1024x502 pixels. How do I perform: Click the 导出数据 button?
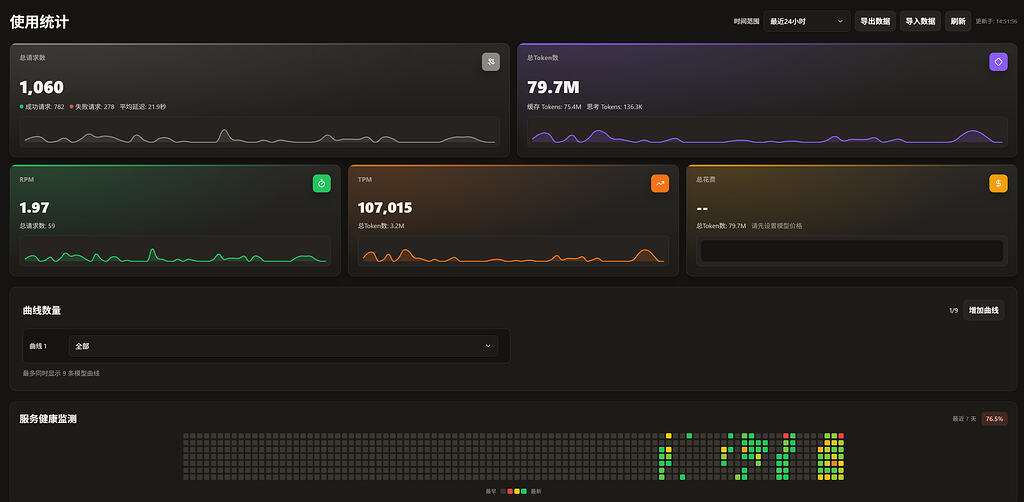click(x=875, y=21)
